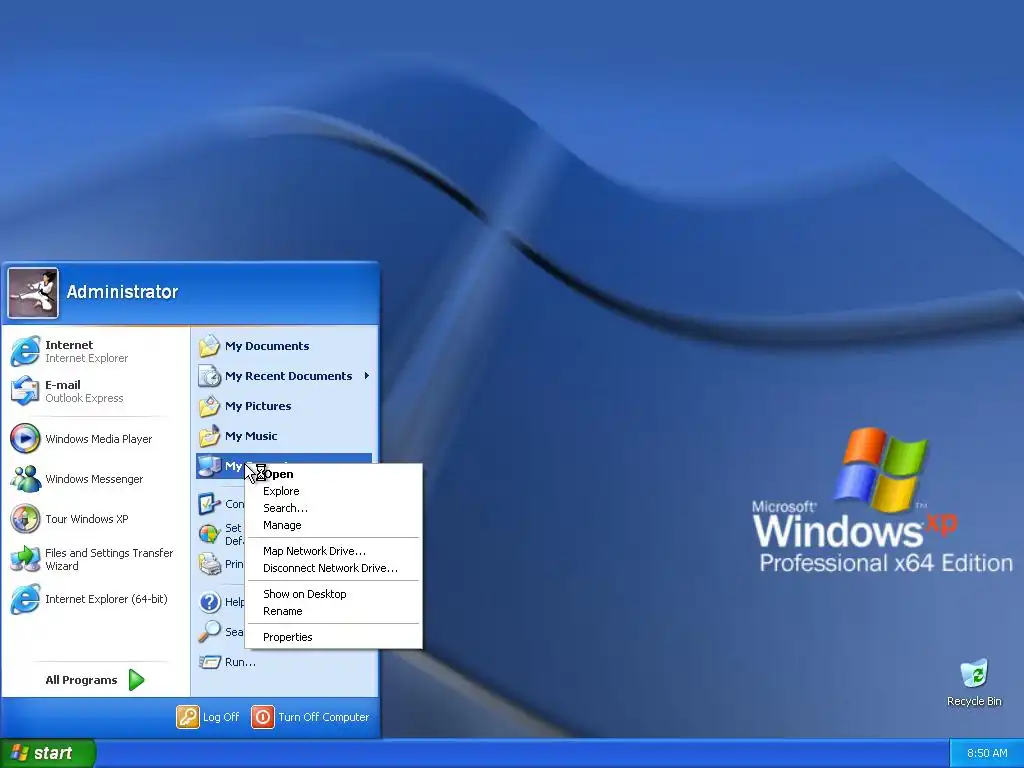The width and height of the screenshot is (1024, 768).
Task: Click My Recent Documents icon
Action: (210, 376)
